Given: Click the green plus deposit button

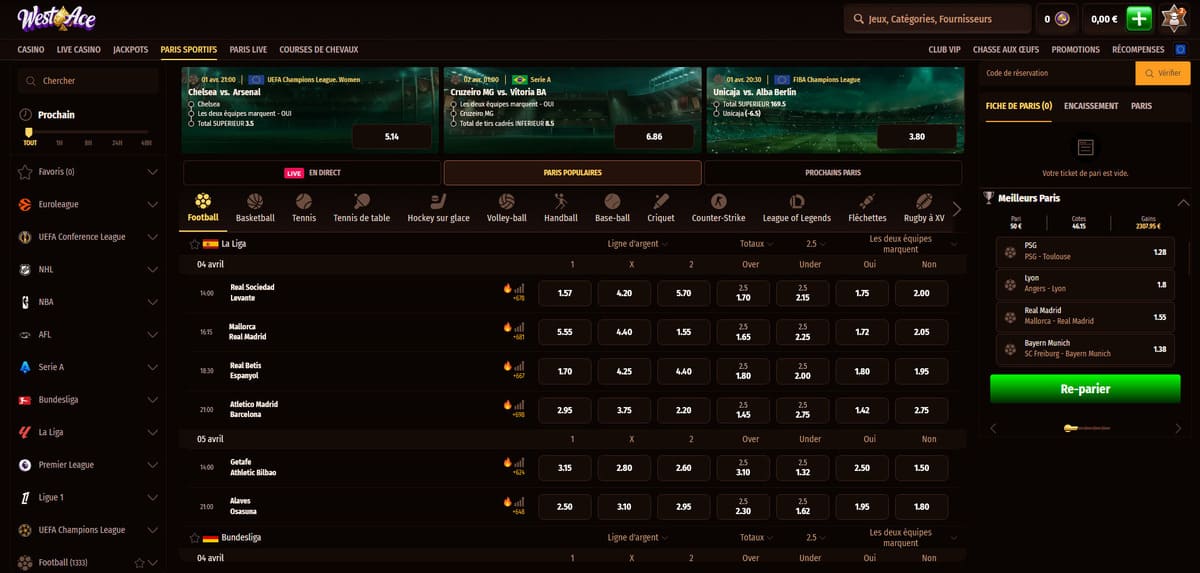Looking at the screenshot, I should click(1139, 18).
